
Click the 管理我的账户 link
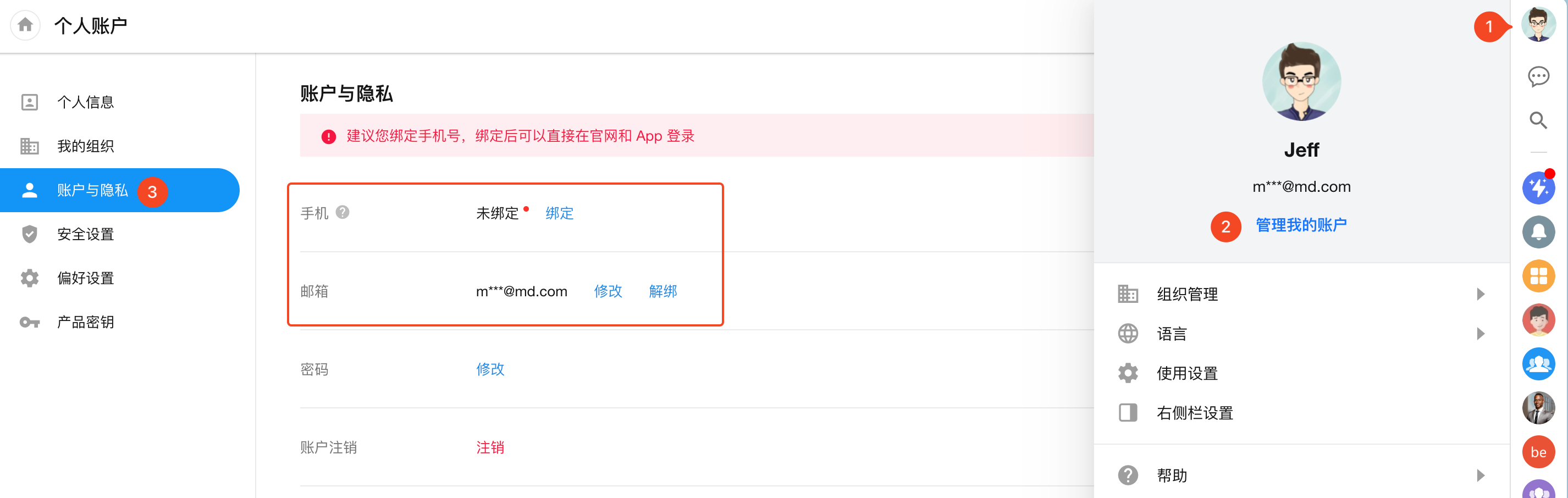point(1301,225)
